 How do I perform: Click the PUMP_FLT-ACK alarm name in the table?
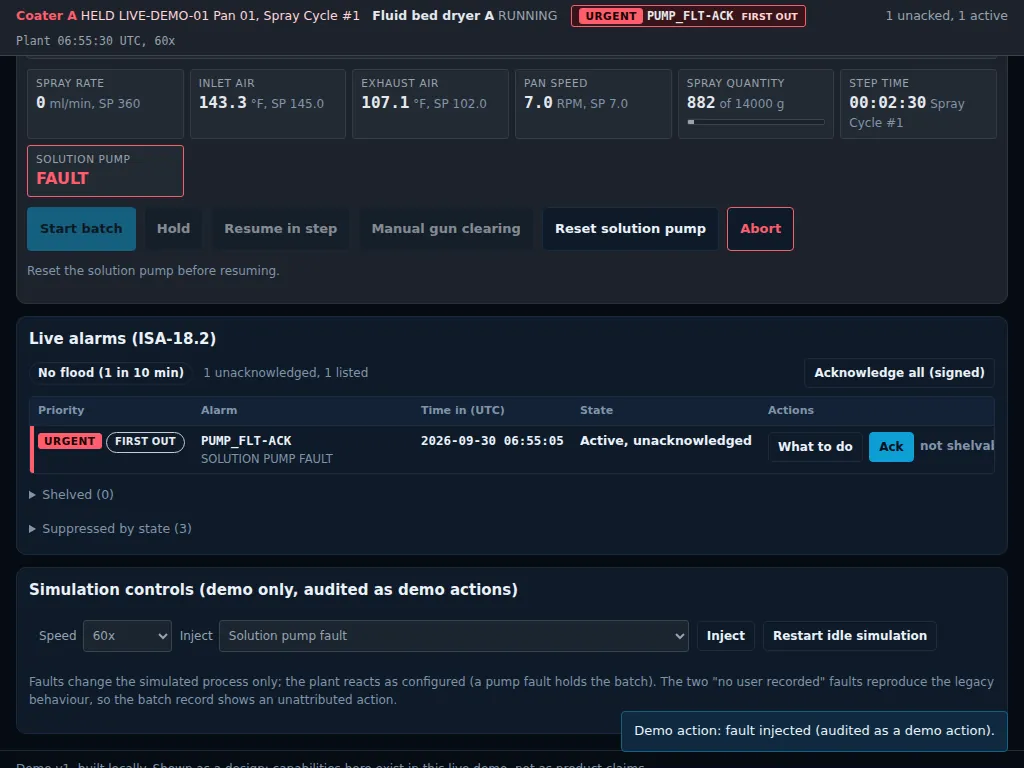point(246,441)
